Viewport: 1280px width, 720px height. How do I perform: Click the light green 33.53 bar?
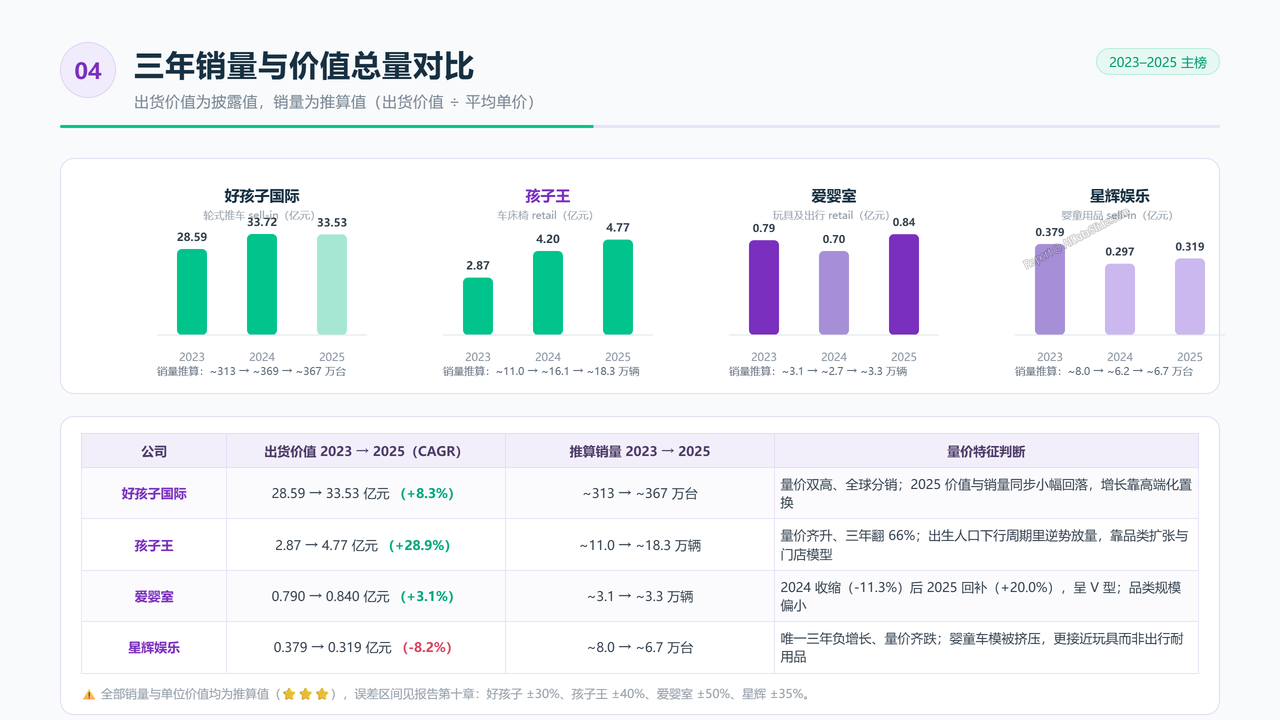(332, 285)
